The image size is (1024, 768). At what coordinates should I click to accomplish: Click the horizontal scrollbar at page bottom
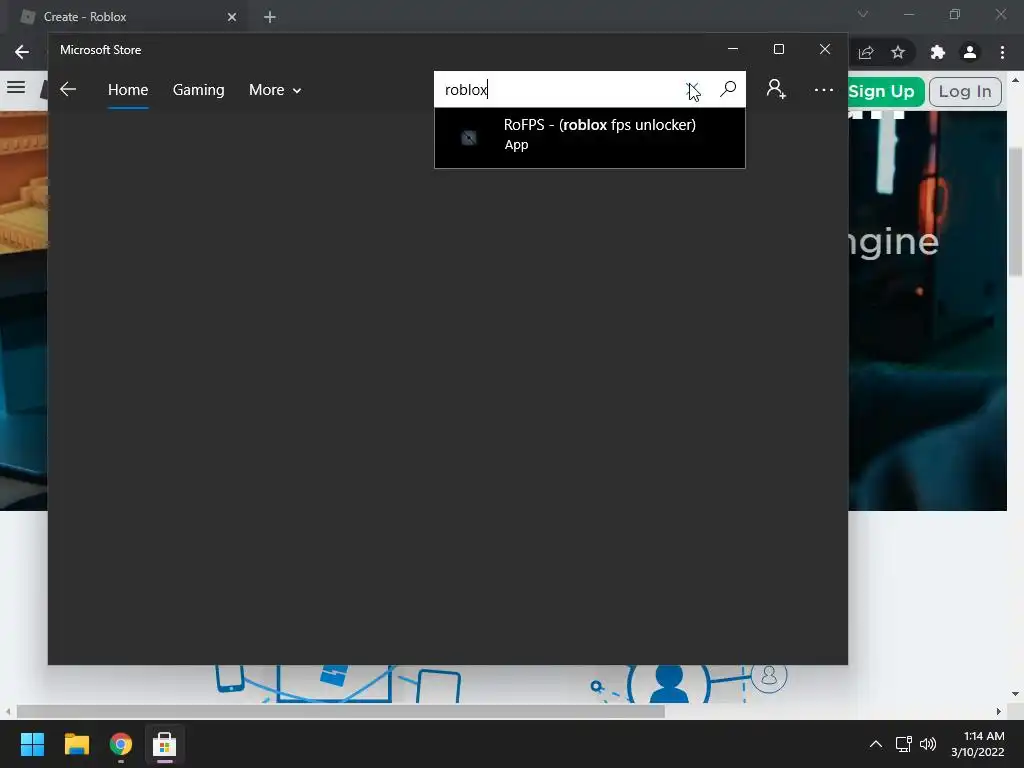coord(340,711)
